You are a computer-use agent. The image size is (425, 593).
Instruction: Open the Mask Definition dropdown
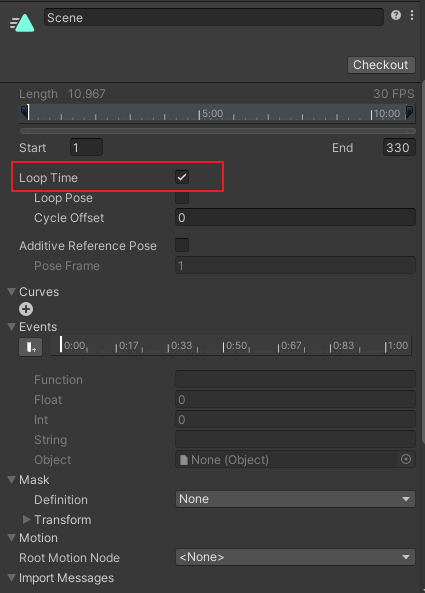tap(295, 499)
